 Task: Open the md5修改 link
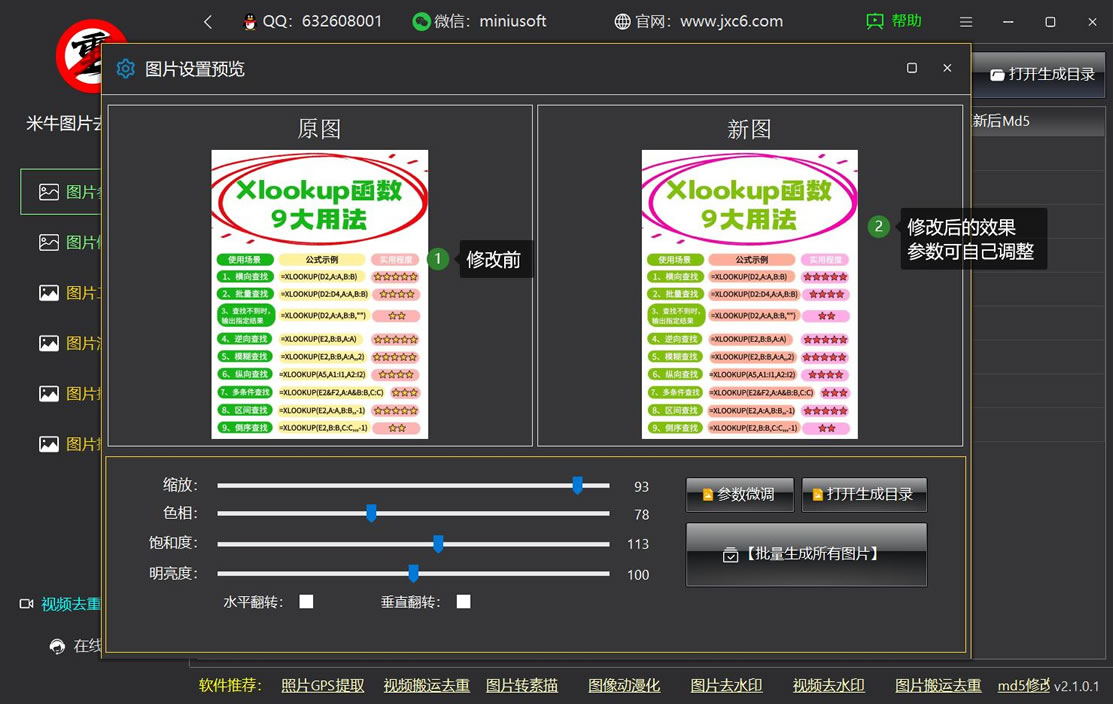click(1024, 686)
